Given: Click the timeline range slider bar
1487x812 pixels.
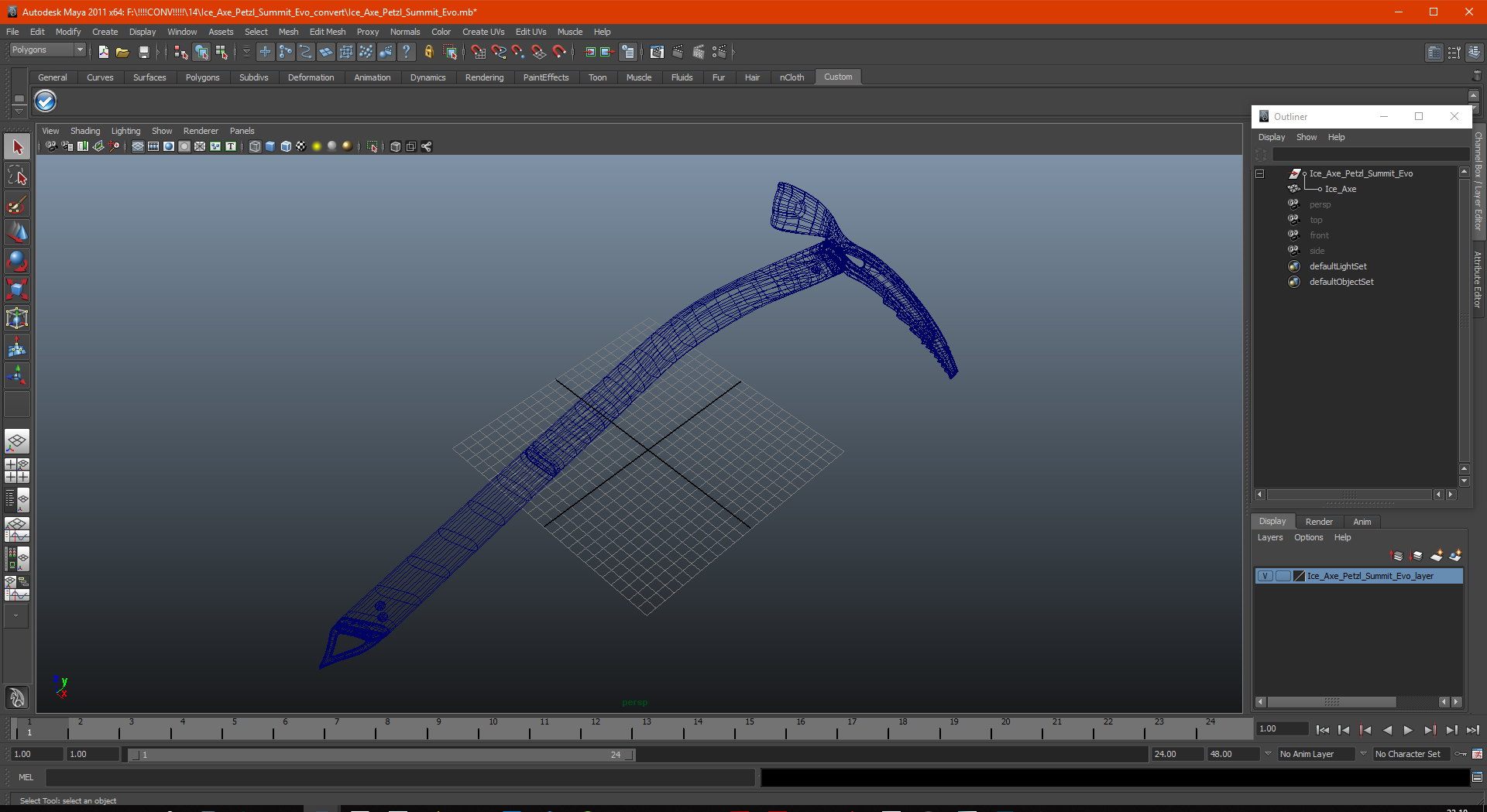Looking at the screenshot, I should (382, 754).
